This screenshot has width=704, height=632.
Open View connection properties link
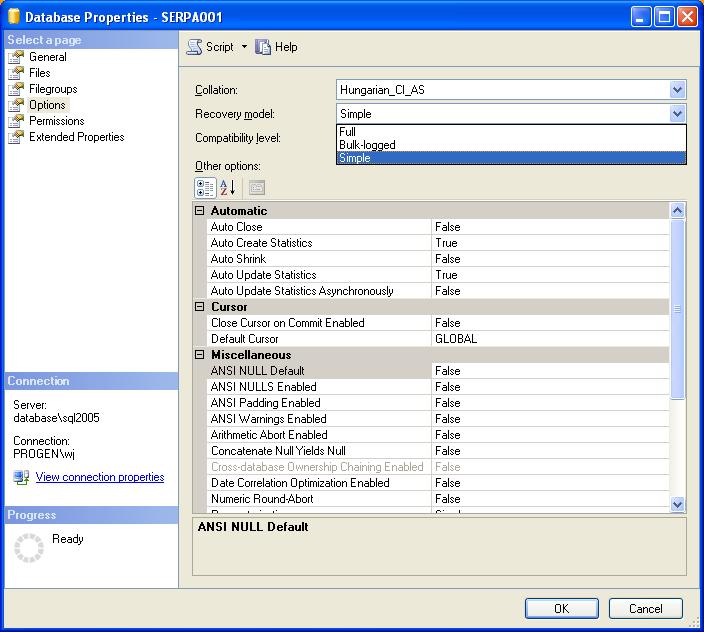100,477
